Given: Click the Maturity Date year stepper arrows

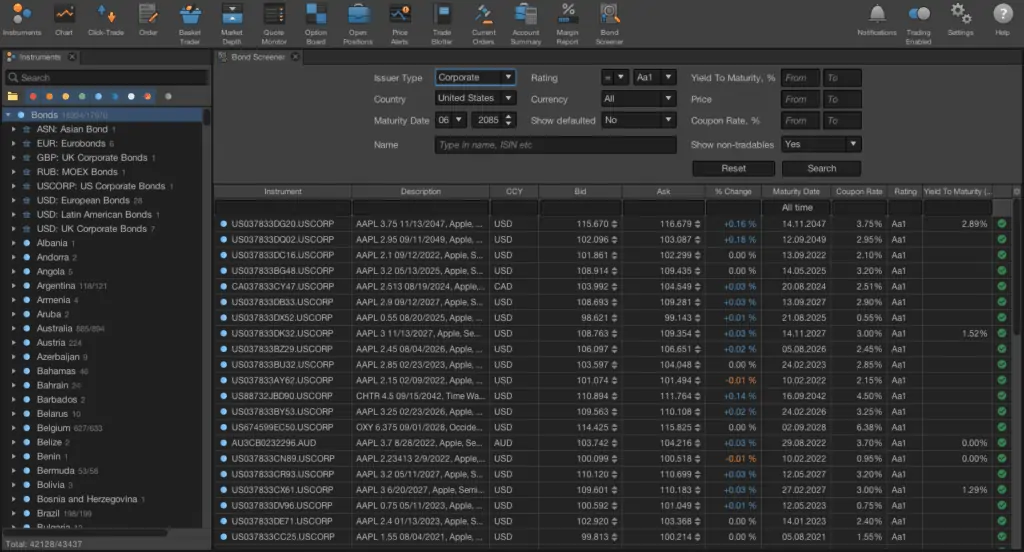Looking at the screenshot, I should click(x=509, y=120).
